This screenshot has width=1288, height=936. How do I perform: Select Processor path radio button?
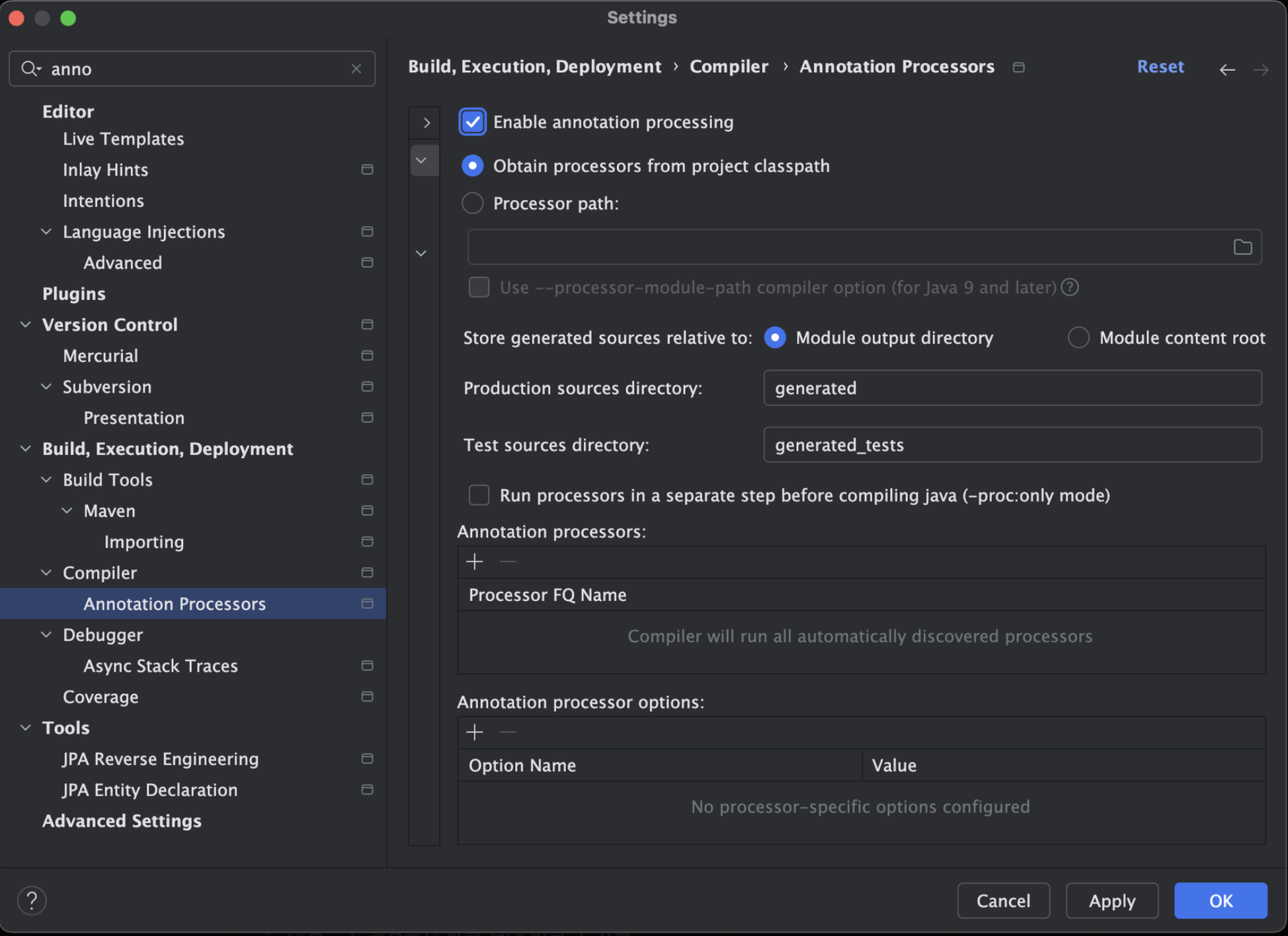click(473, 204)
